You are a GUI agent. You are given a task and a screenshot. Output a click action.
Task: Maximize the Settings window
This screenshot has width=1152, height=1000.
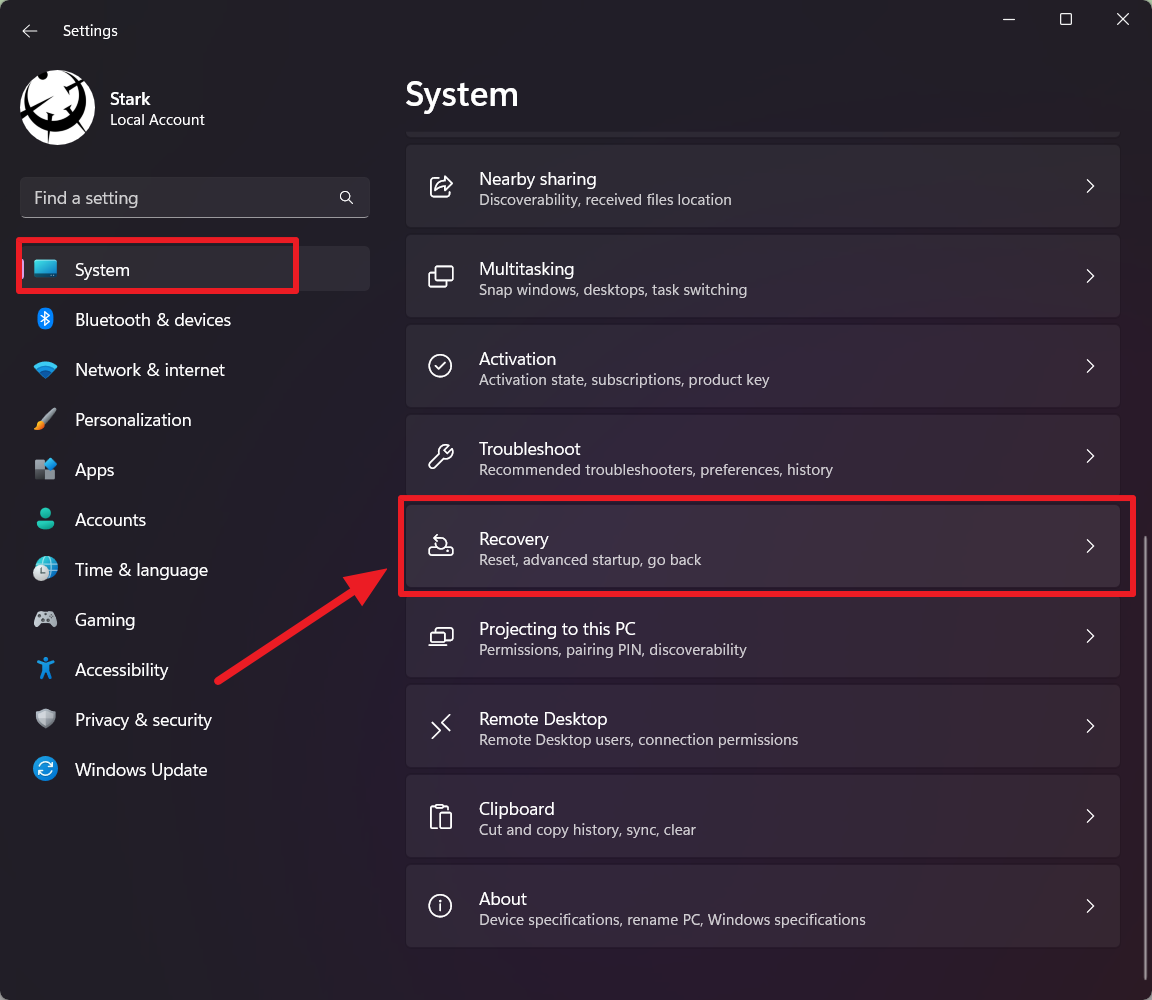tap(1066, 20)
